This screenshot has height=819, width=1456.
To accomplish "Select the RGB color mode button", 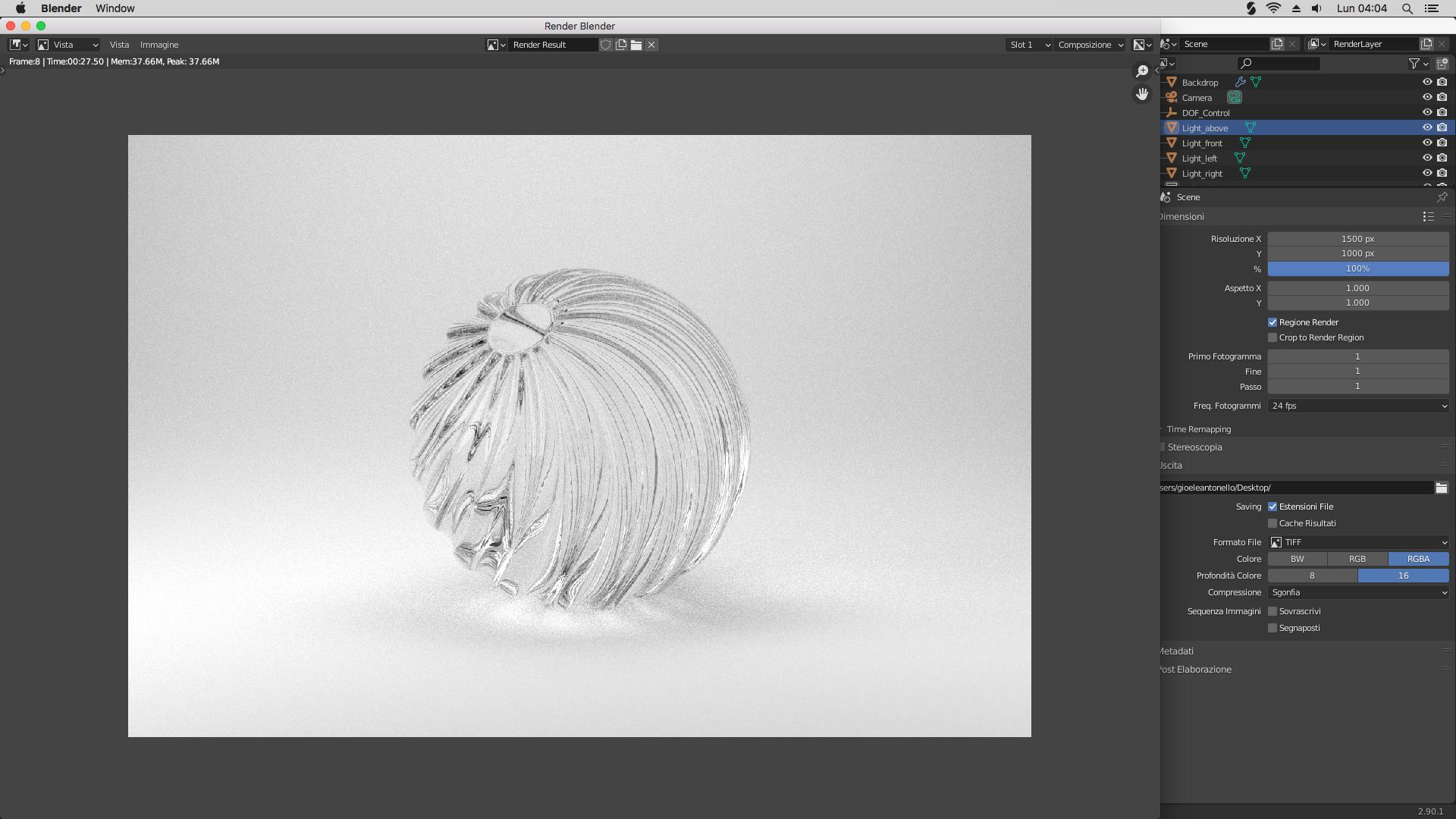I will tap(1357, 559).
